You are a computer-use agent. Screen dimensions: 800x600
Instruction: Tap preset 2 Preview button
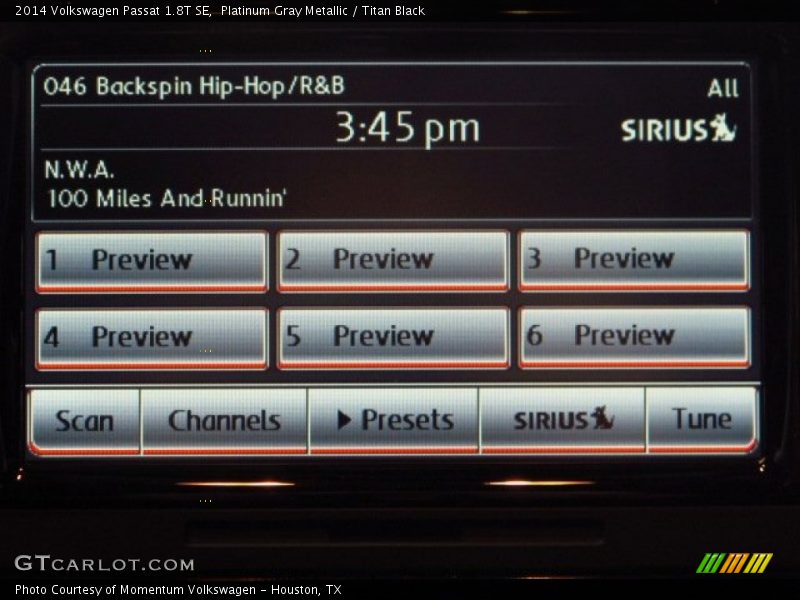393,261
